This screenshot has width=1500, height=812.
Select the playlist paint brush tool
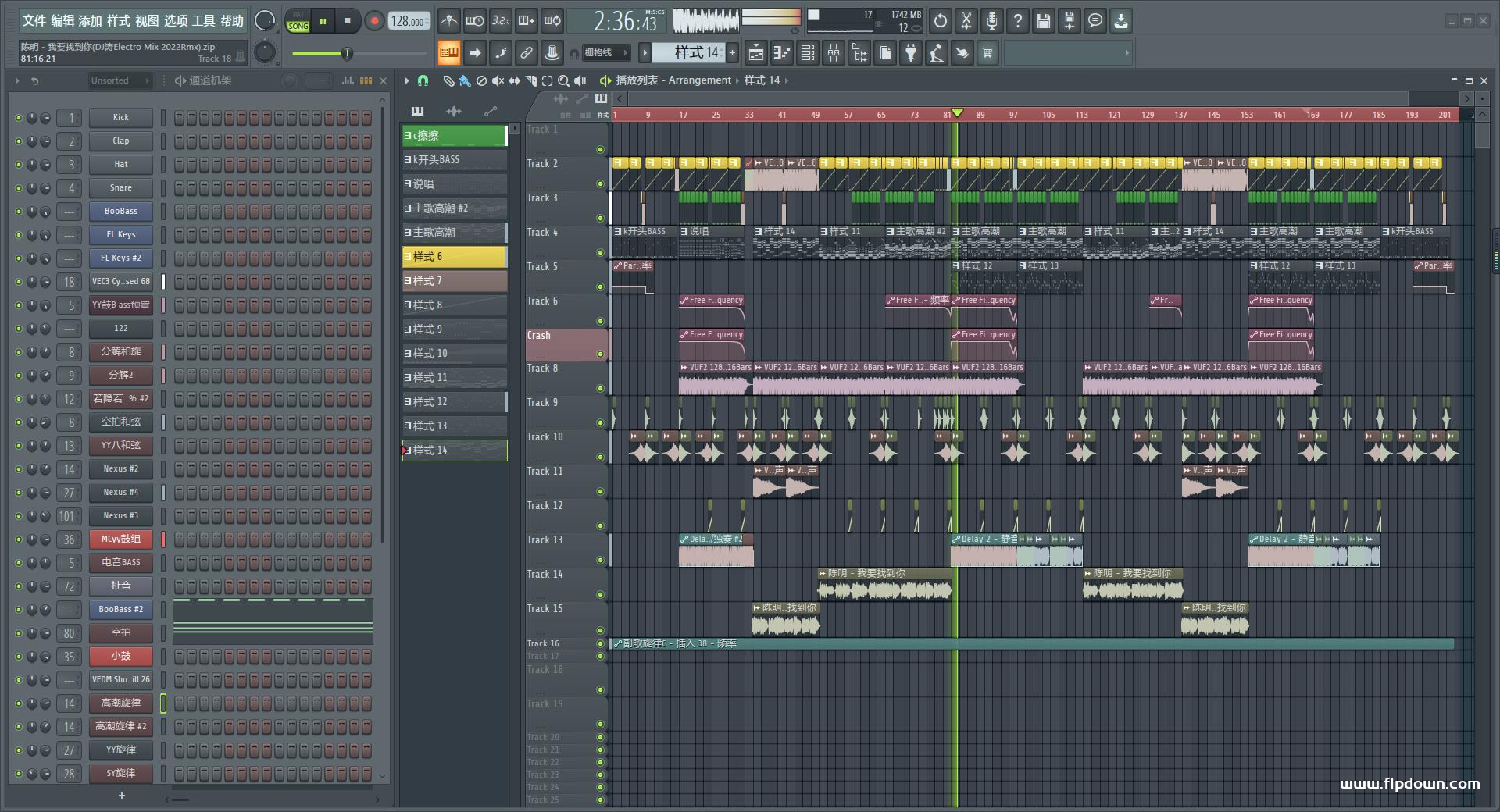pos(465,80)
